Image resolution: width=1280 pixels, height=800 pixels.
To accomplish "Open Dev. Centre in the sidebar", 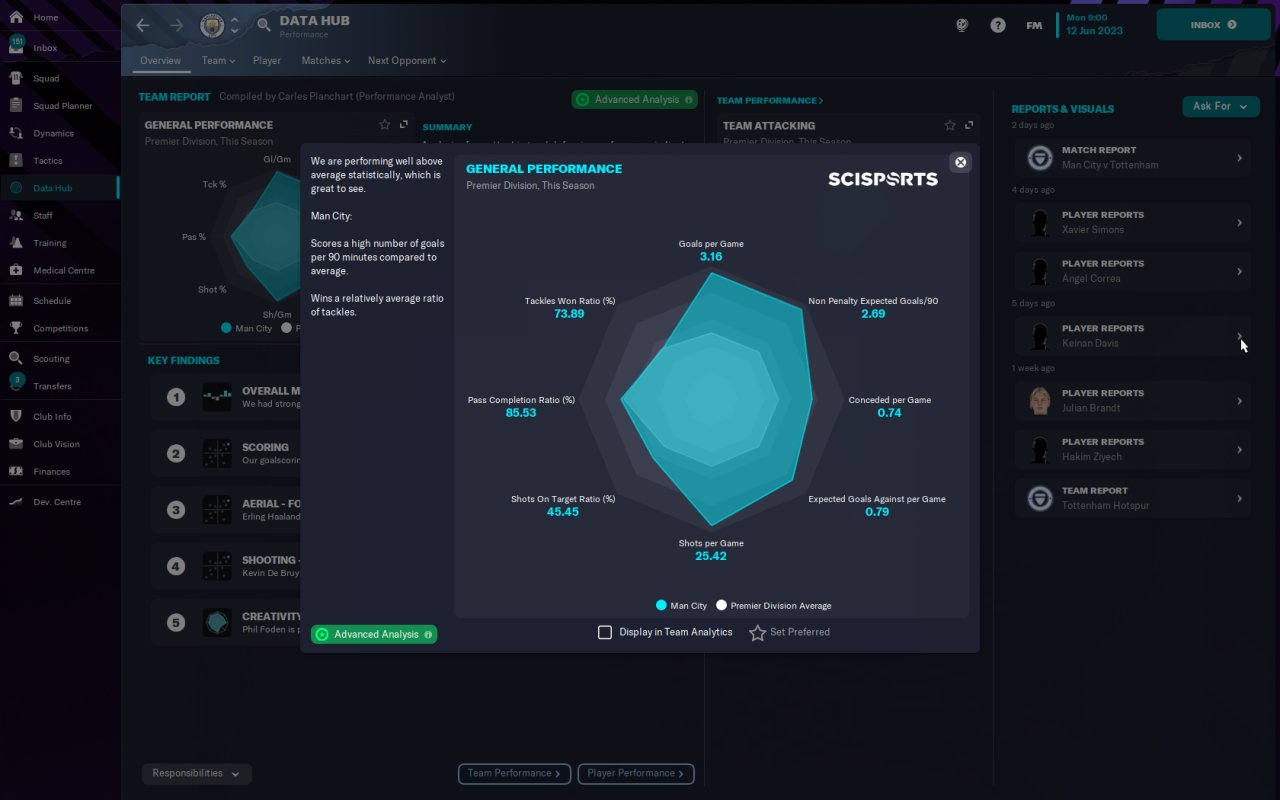I will point(60,502).
